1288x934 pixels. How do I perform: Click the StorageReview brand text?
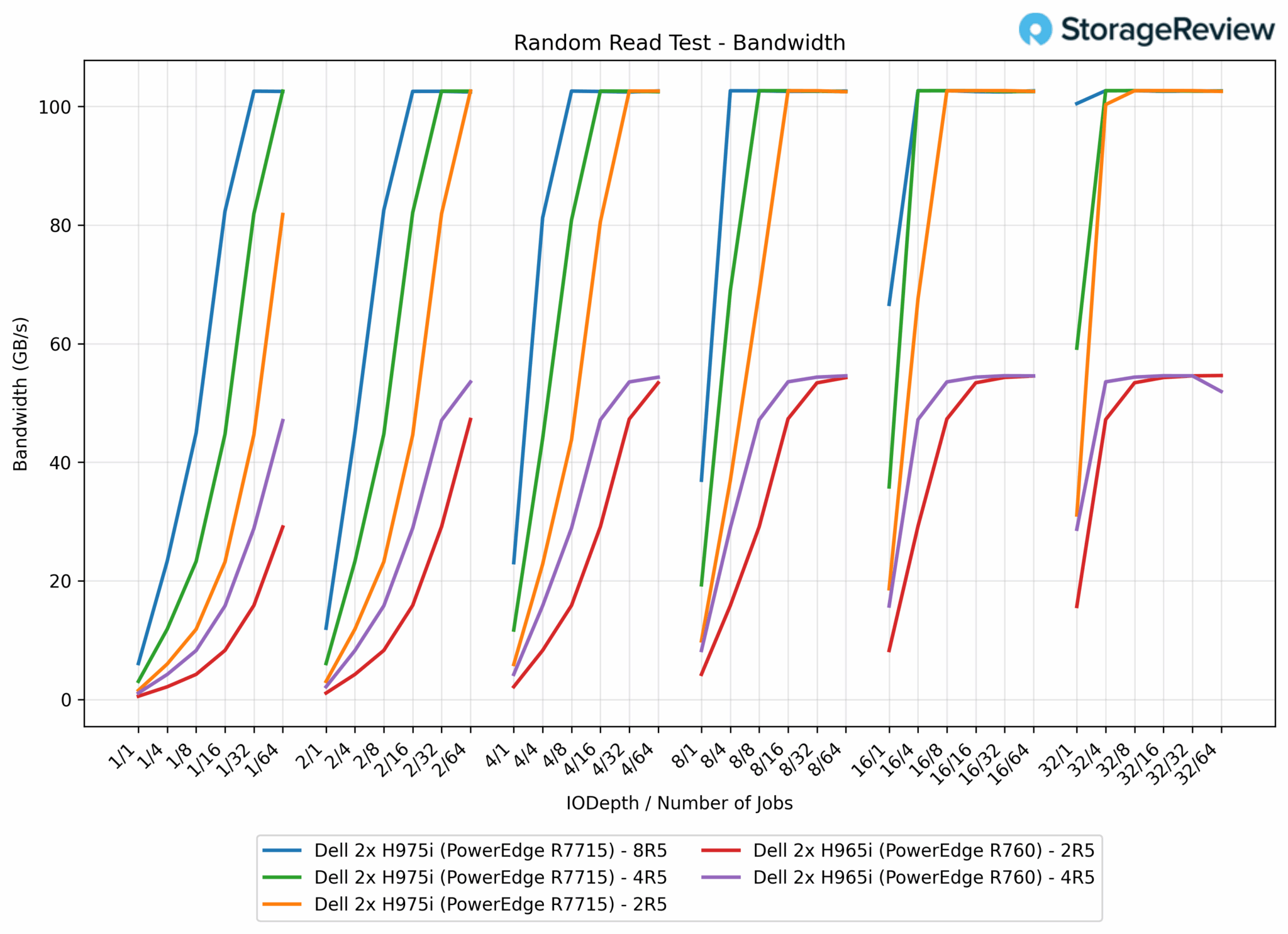1167,30
